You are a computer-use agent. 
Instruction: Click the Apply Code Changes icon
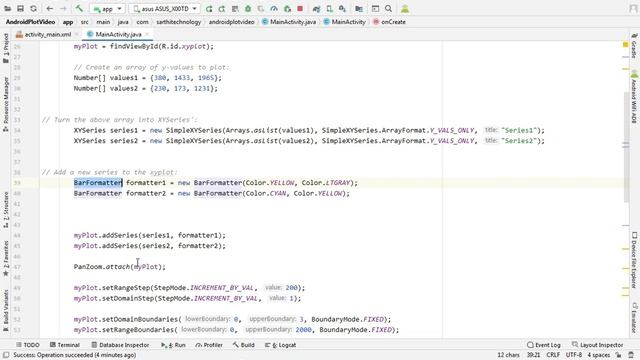[235, 9]
